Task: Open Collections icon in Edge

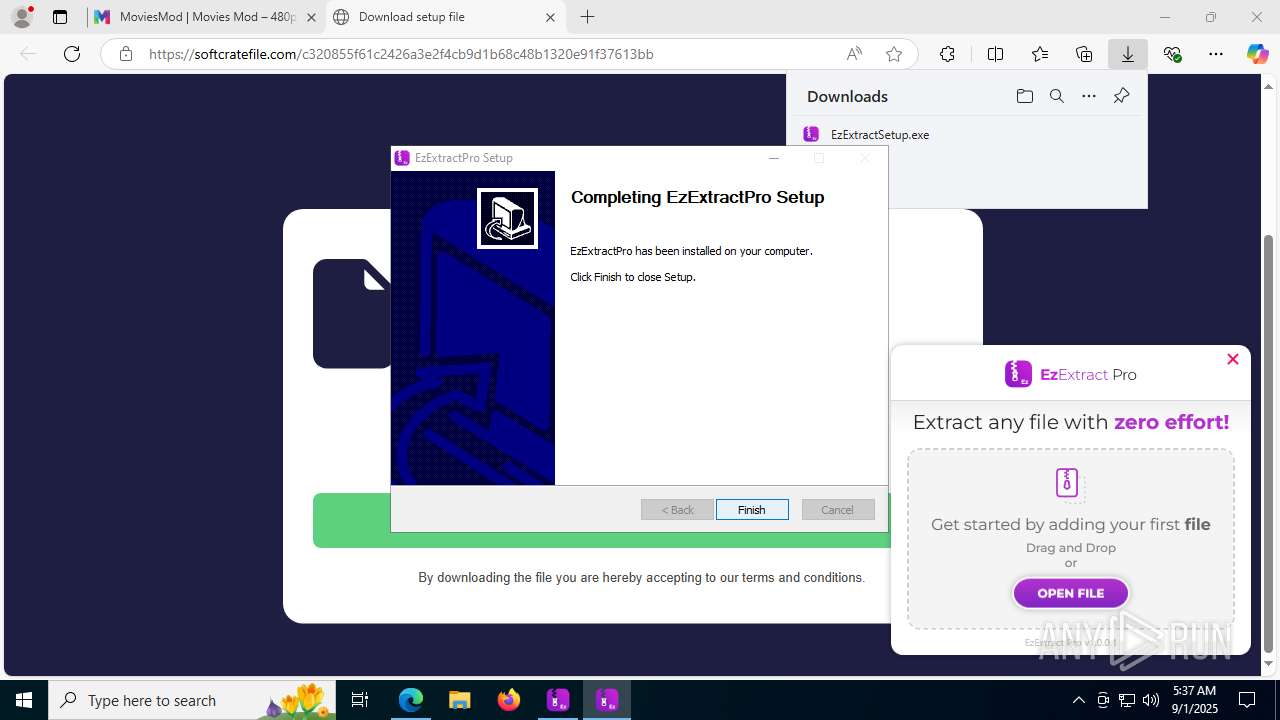Action: (1084, 54)
